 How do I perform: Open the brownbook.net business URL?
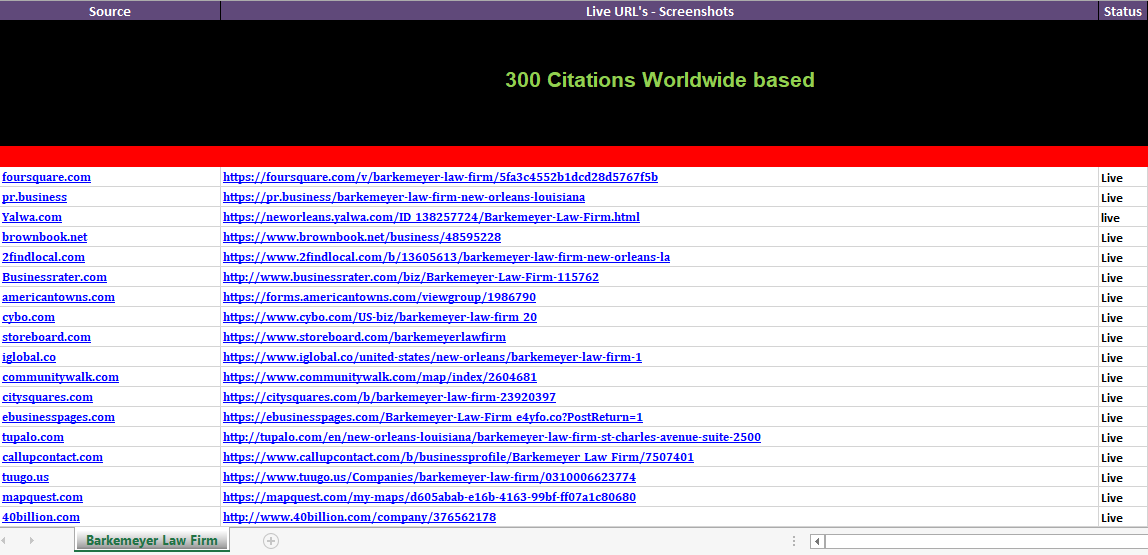click(361, 237)
